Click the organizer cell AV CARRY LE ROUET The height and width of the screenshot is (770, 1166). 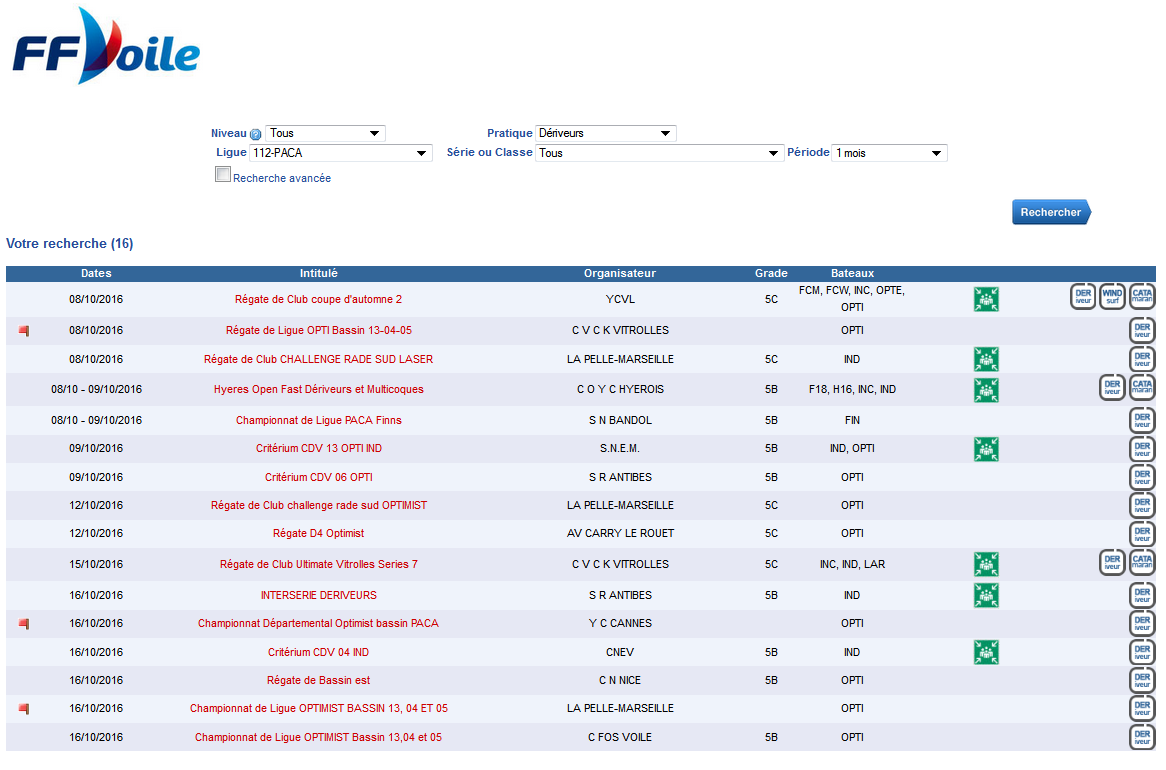(620, 533)
